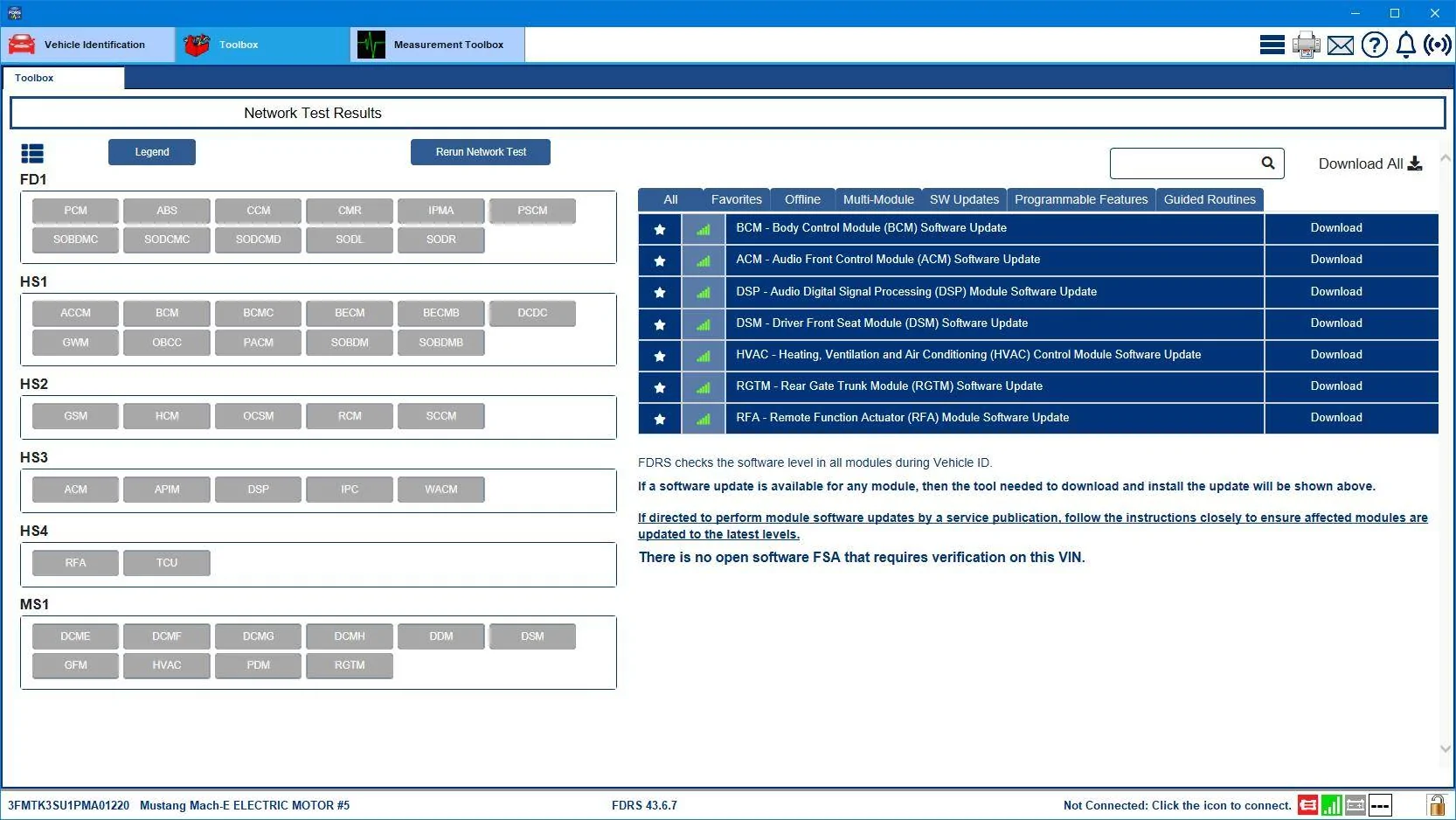The height and width of the screenshot is (820, 1456).
Task: Click signal bars icon in RGTM row
Action: tap(704, 387)
